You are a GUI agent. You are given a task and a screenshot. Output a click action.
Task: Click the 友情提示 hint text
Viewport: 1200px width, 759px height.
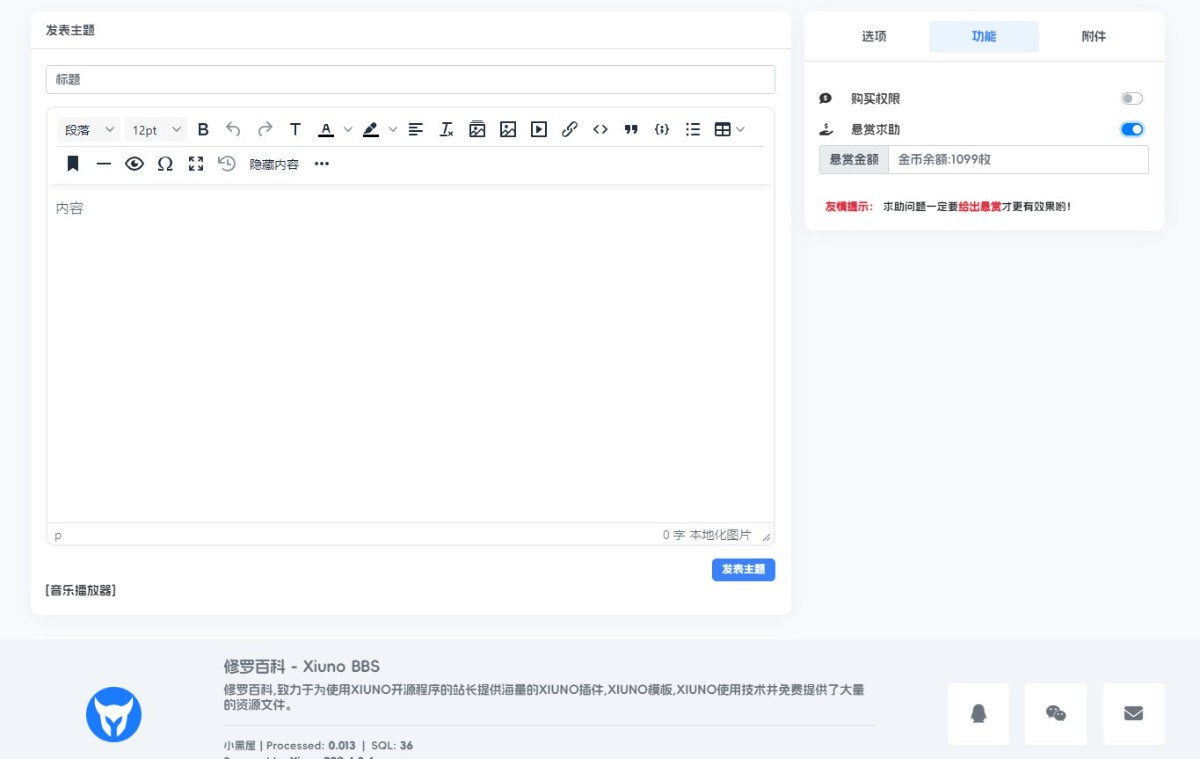[x=849, y=206]
